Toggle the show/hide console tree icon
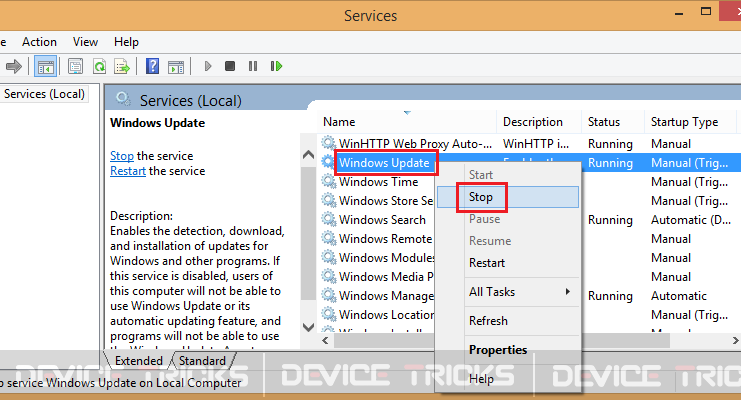 tap(46, 66)
